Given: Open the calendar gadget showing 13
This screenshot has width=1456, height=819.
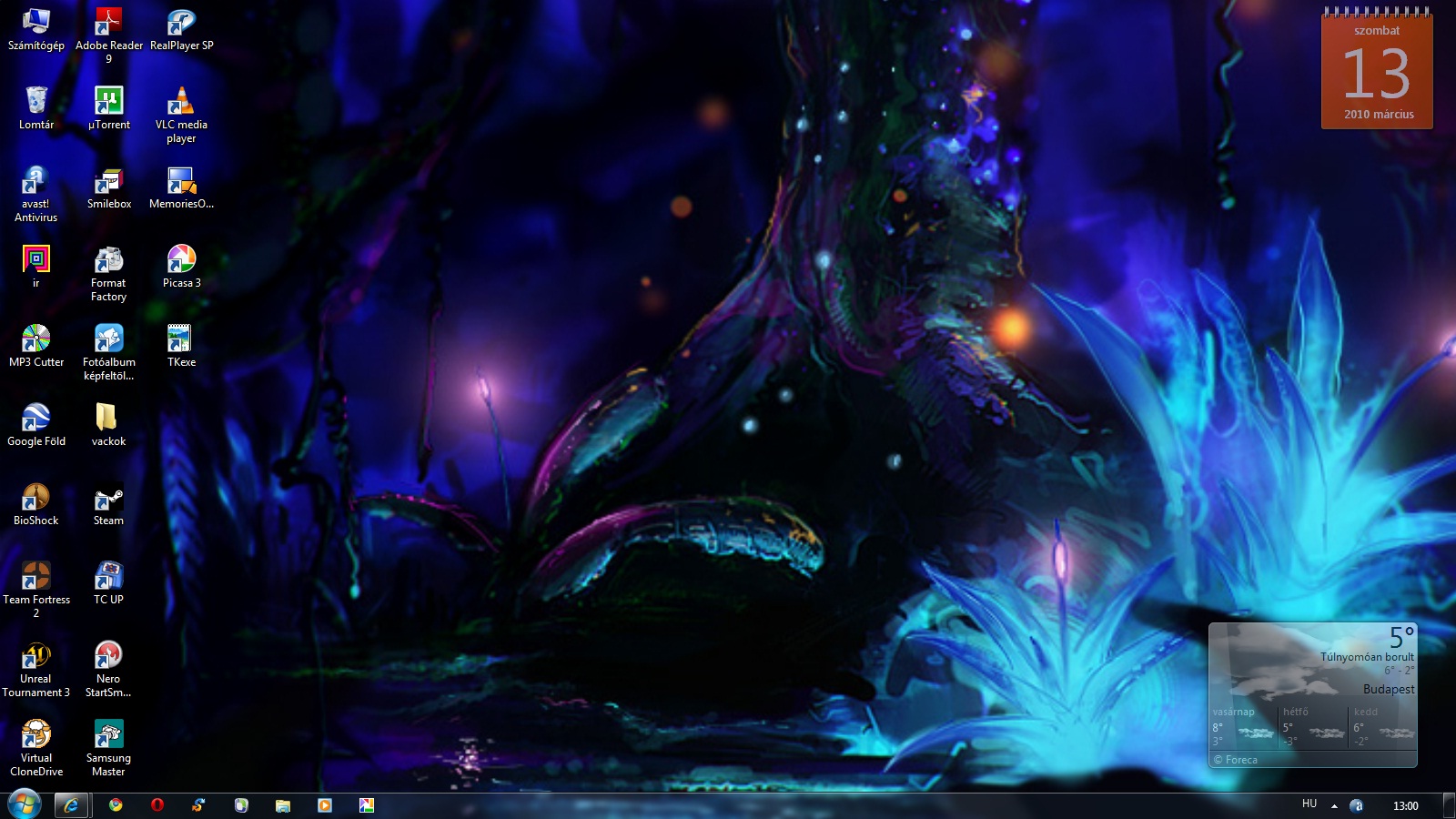Looking at the screenshot, I should coord(1377,68).
